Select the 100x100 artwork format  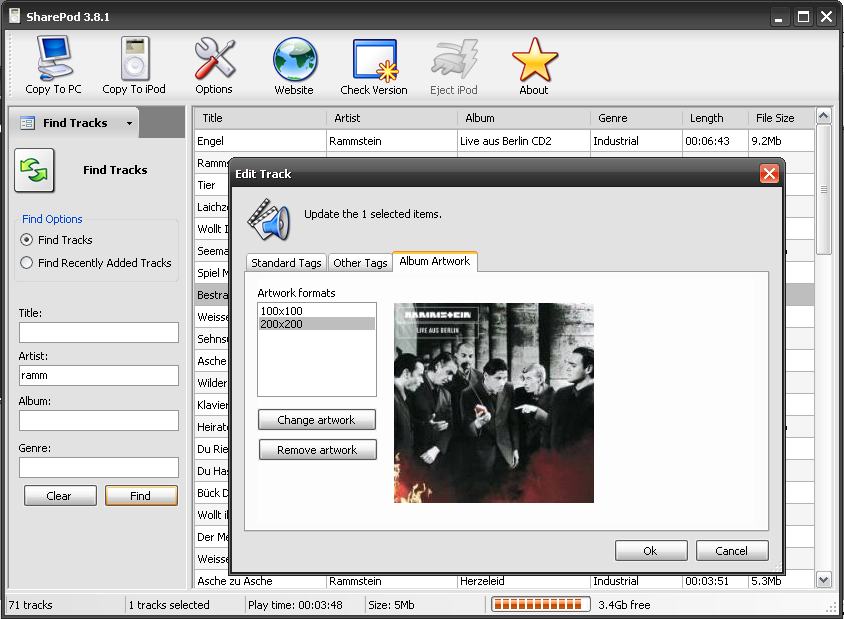316,311
